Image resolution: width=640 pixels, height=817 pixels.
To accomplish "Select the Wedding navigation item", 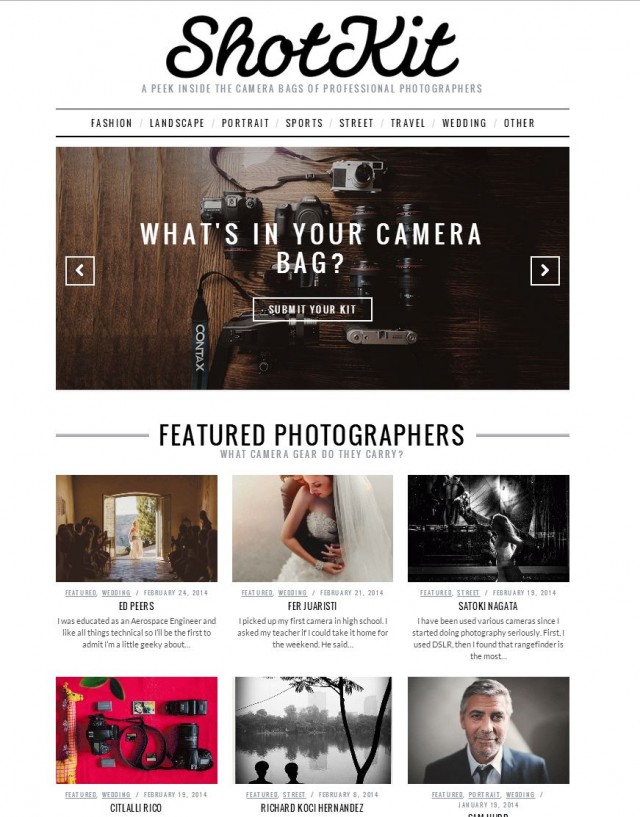I will tap(464, 123).
